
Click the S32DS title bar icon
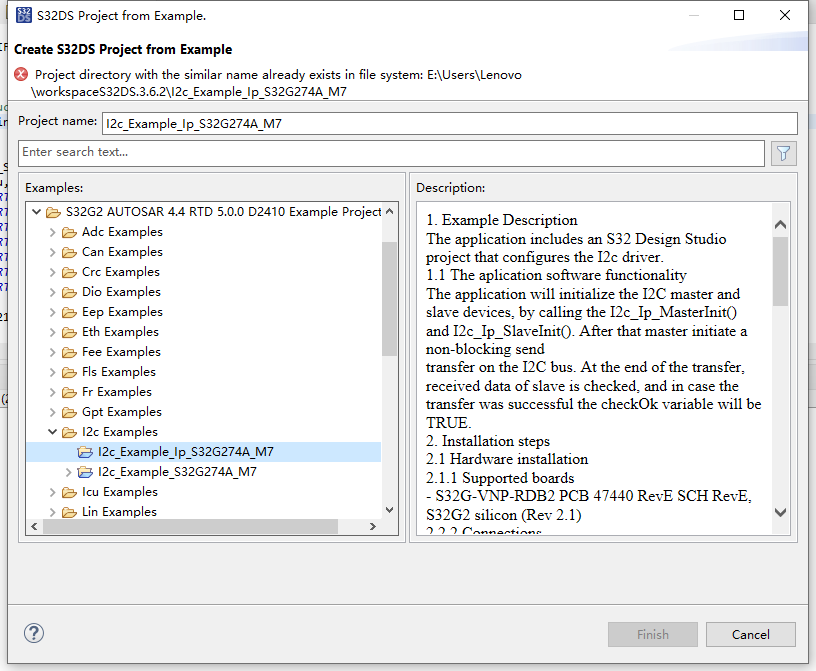[23, 15]
